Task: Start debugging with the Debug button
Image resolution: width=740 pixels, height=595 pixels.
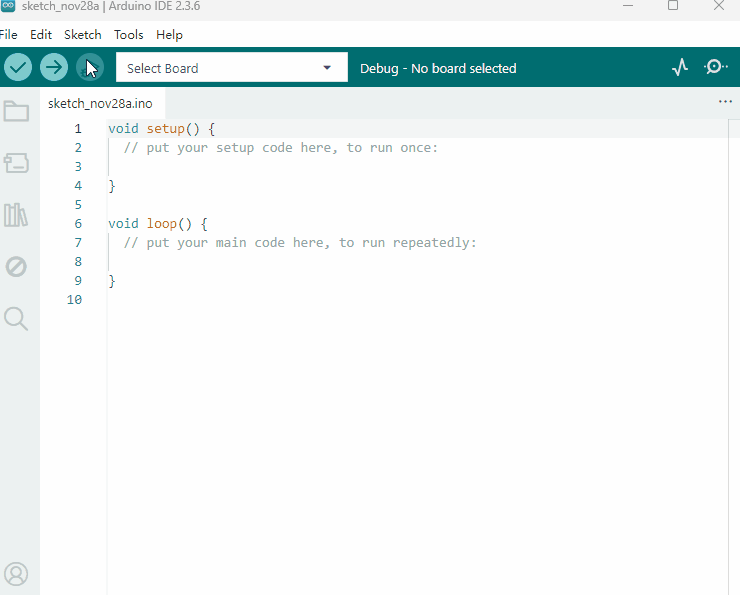Action: (x=90, y=67)
